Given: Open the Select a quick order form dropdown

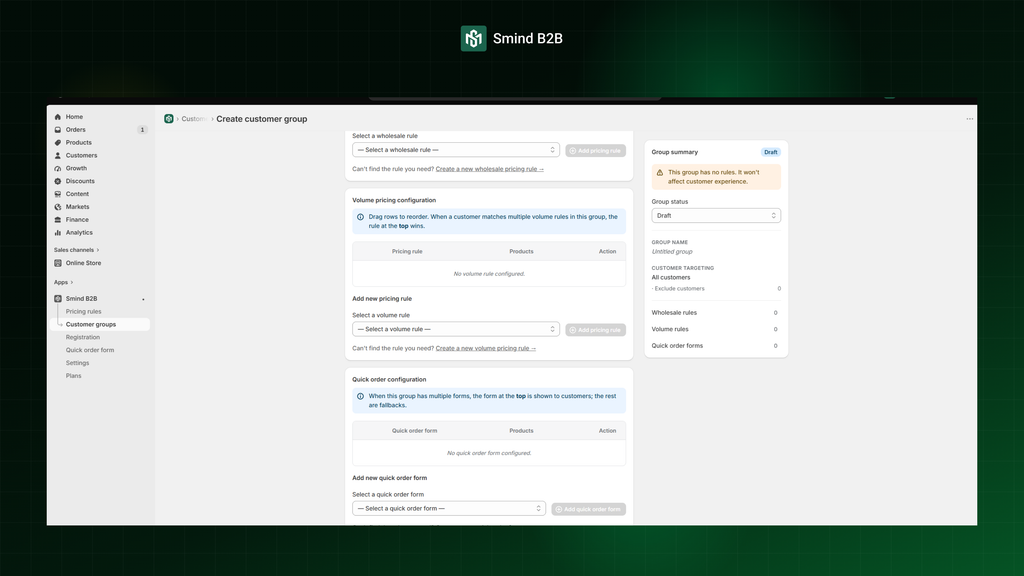Looking at the screenshot, I should pos(449,509).
